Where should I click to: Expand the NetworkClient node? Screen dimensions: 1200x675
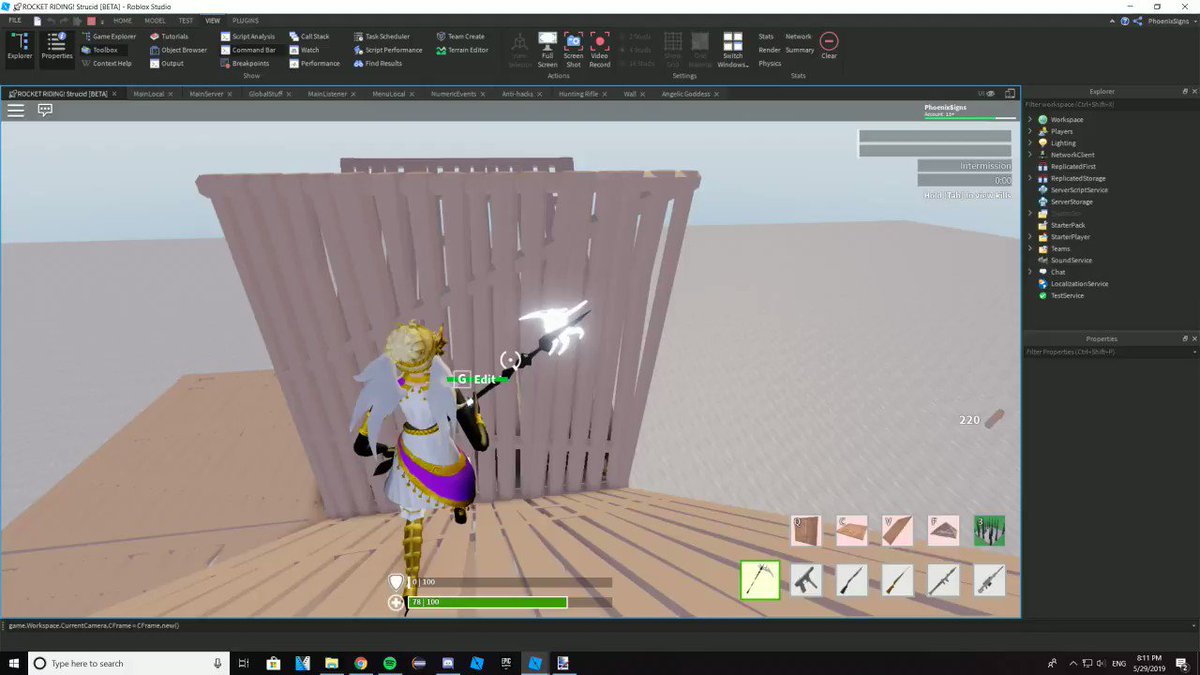[1030, 155]
